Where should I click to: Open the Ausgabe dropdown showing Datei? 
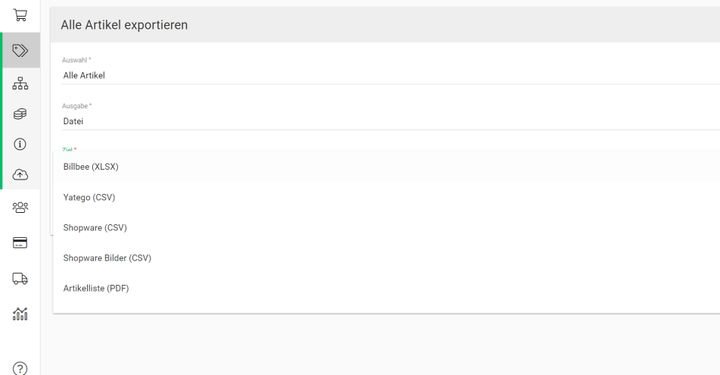tap(391, 121)
